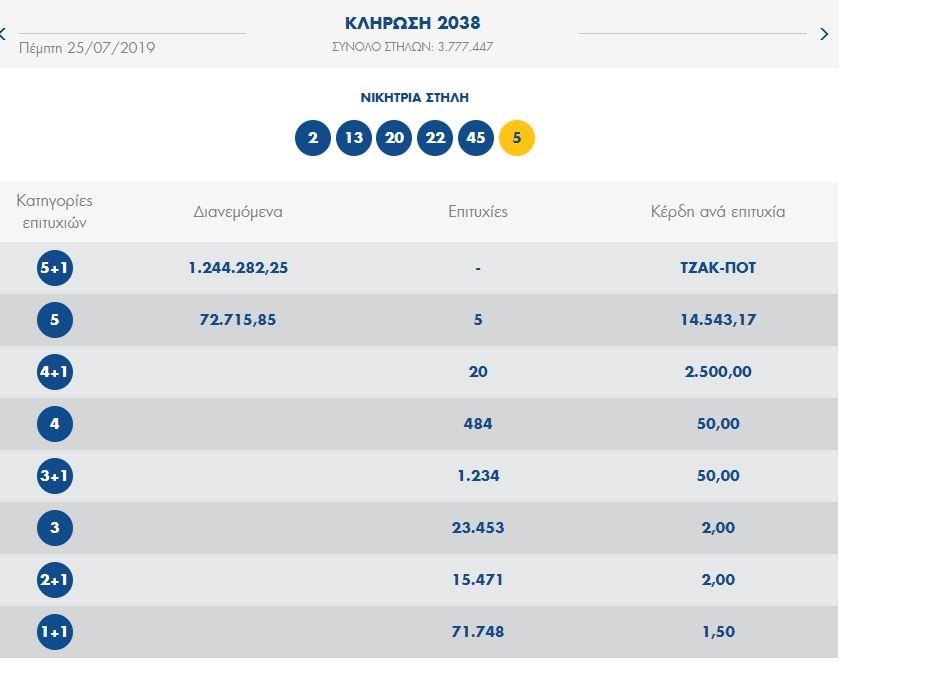Image resolution: width=944 pixels, height=674 pixels.
Task: Click the 1.244.282,25 distributed amount
Action: 238,269
